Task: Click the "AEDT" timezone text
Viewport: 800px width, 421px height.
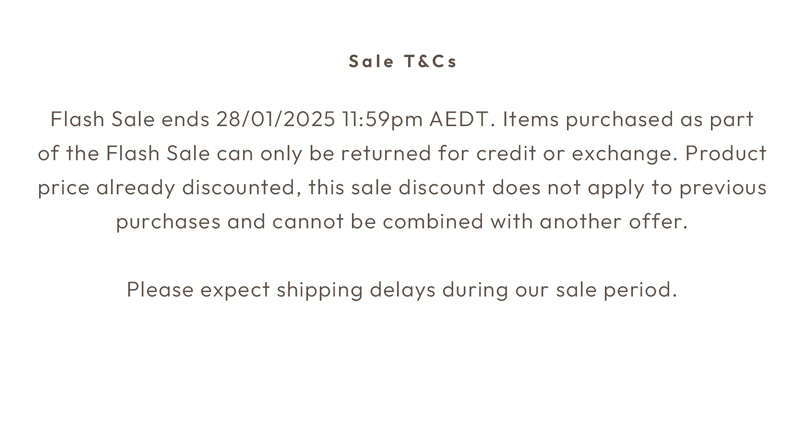Action: 462,120
